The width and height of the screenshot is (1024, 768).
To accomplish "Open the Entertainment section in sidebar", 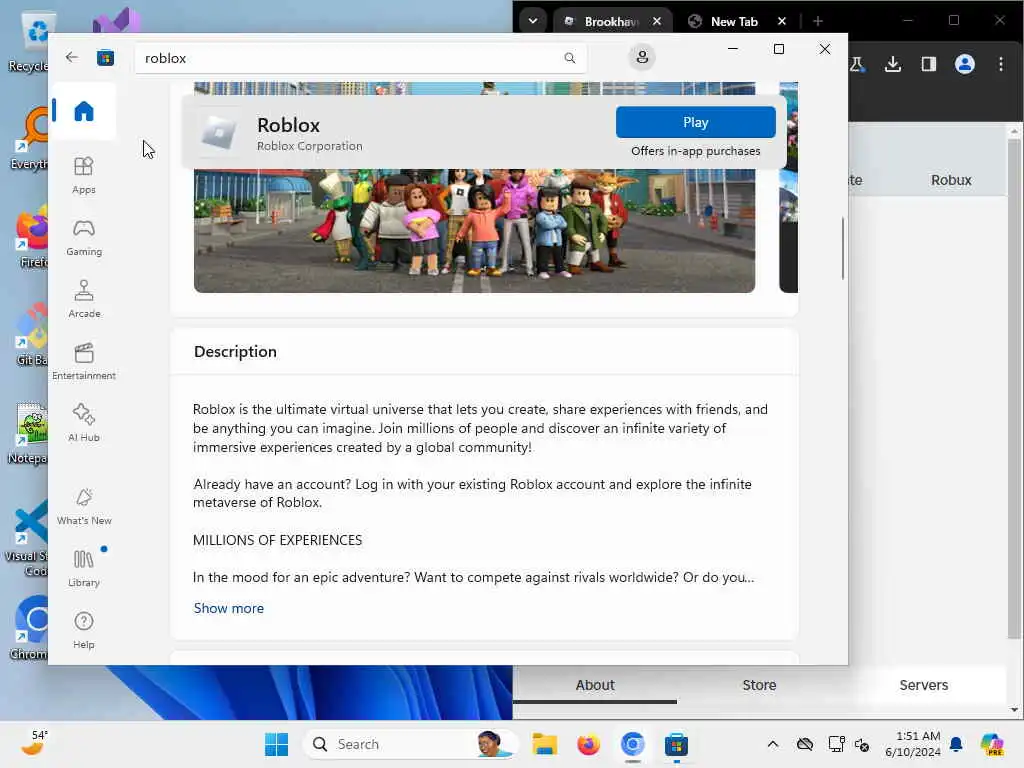I will 84,361.
